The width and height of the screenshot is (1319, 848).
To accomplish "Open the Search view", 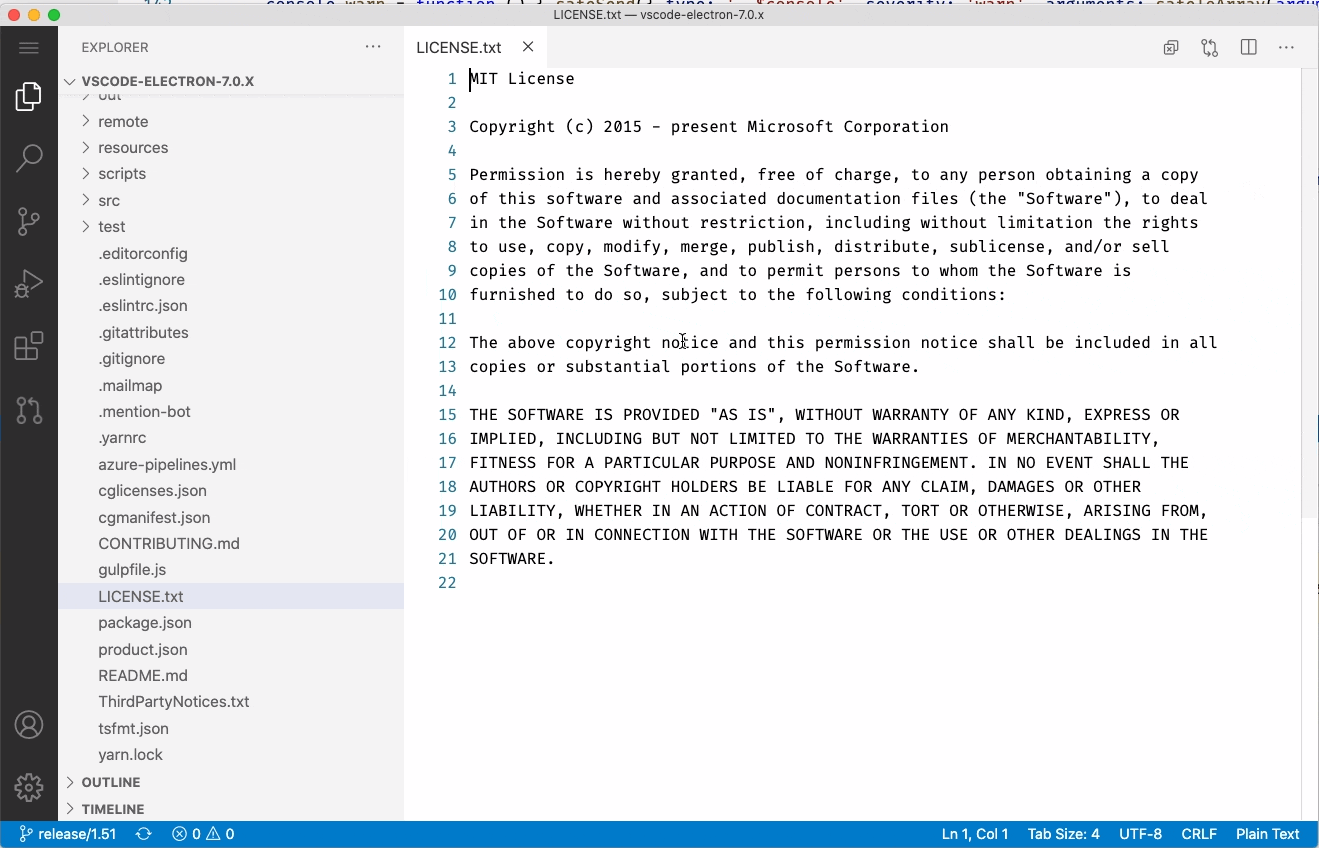I will [29, 158].
